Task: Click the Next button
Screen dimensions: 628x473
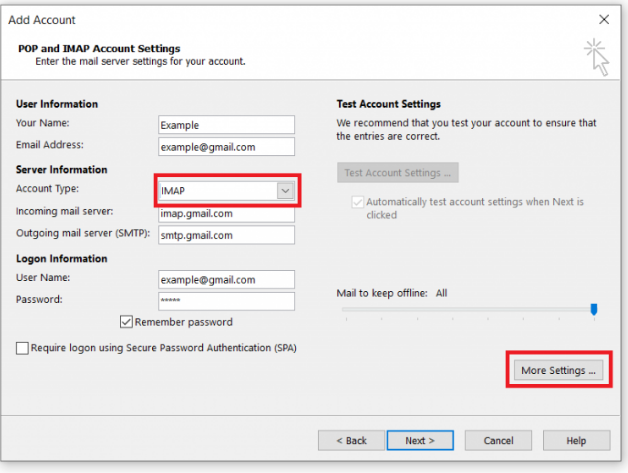Action: coord(420,441)
